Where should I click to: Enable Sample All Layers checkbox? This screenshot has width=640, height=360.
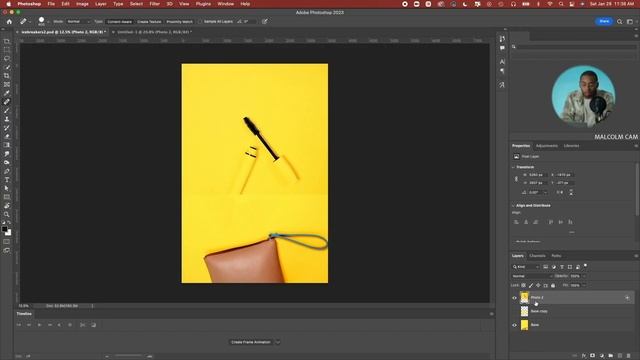click(x=200, y=21)
